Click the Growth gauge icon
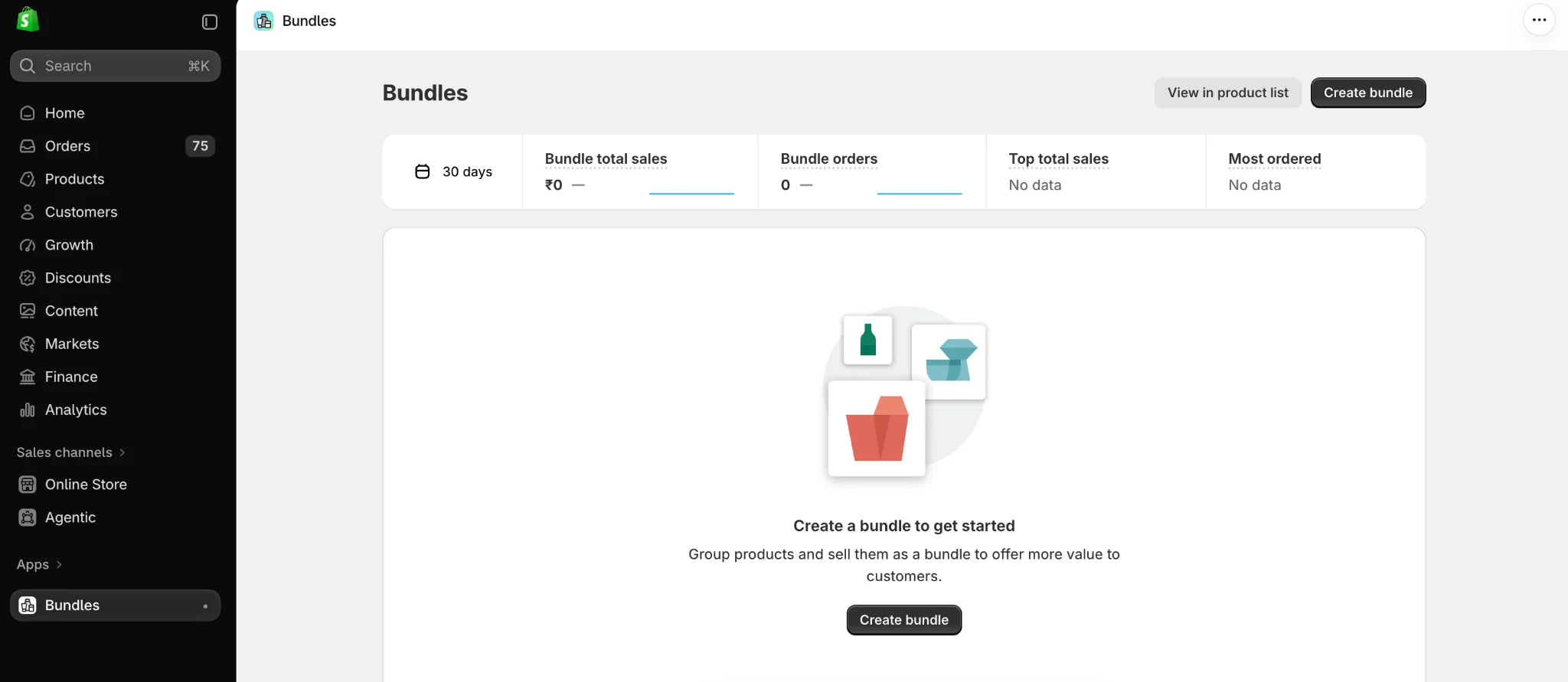1568x682 pixels. 28,245
